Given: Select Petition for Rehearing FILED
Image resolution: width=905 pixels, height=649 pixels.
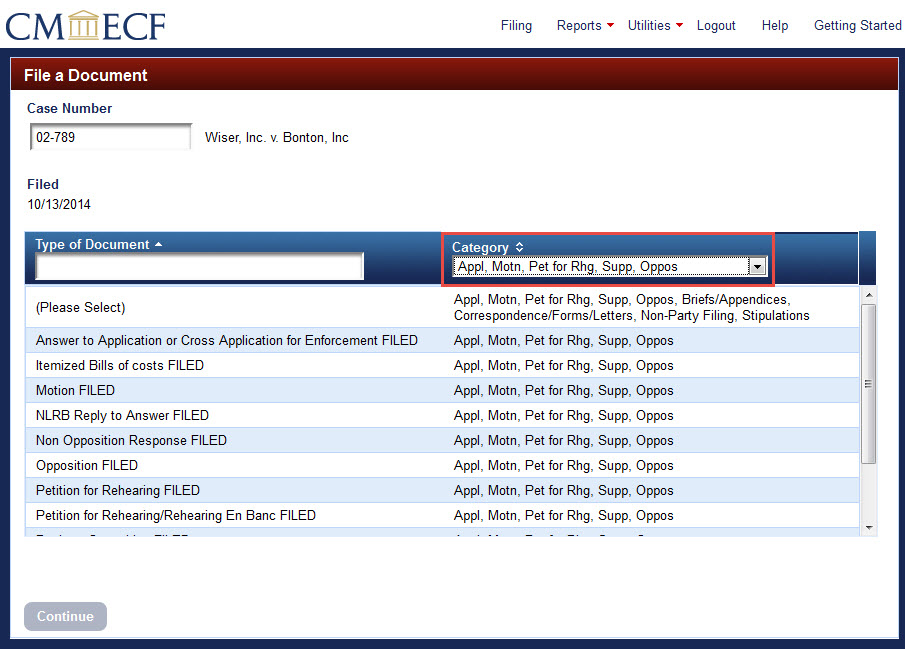Looking at the screenshot, I should (442, 490).
